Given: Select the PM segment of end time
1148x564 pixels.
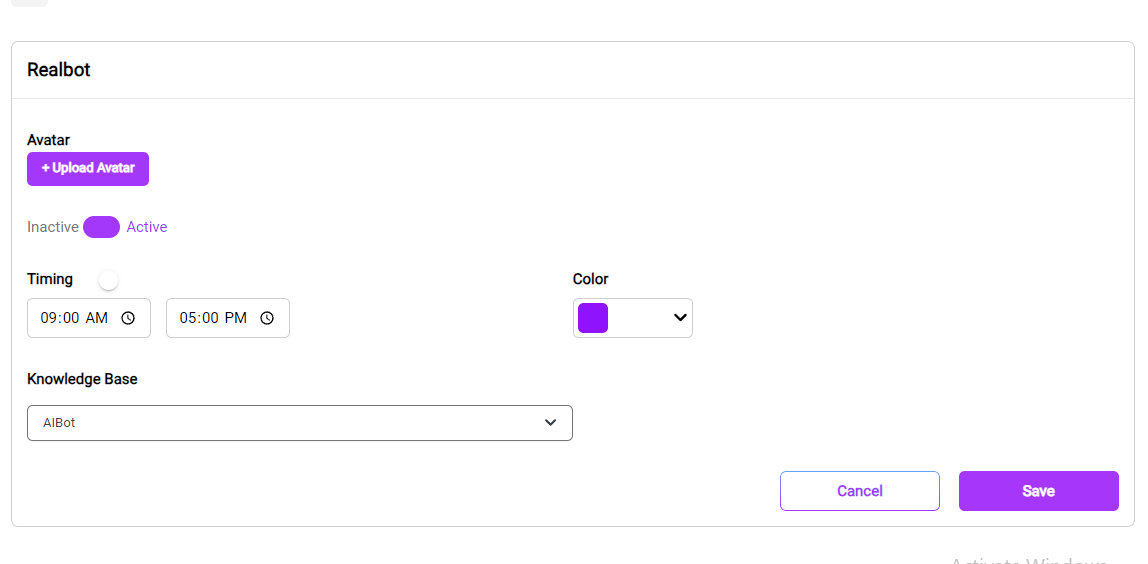Looking at the screenshot, I should tap(236, 318).
